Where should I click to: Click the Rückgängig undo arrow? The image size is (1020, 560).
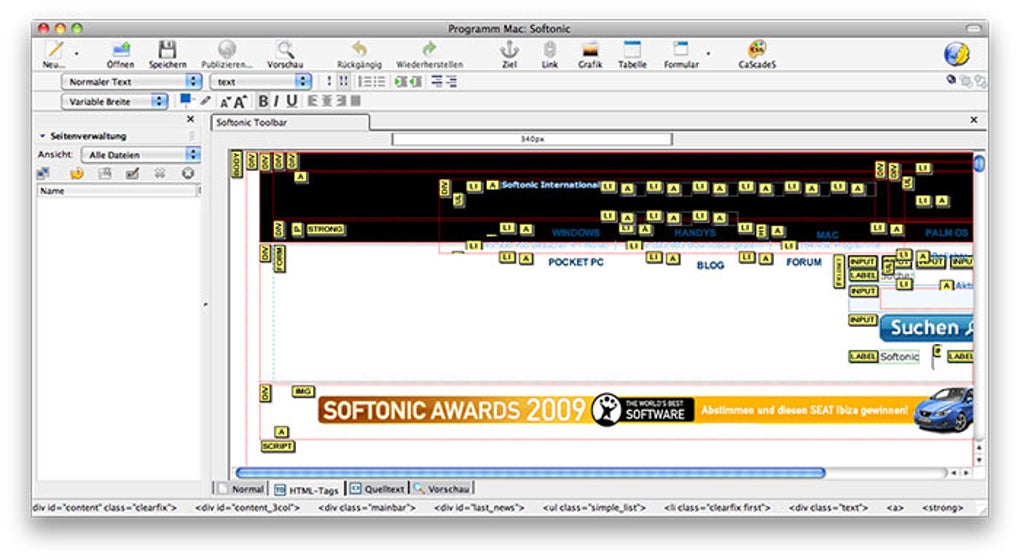pos(359,49)
